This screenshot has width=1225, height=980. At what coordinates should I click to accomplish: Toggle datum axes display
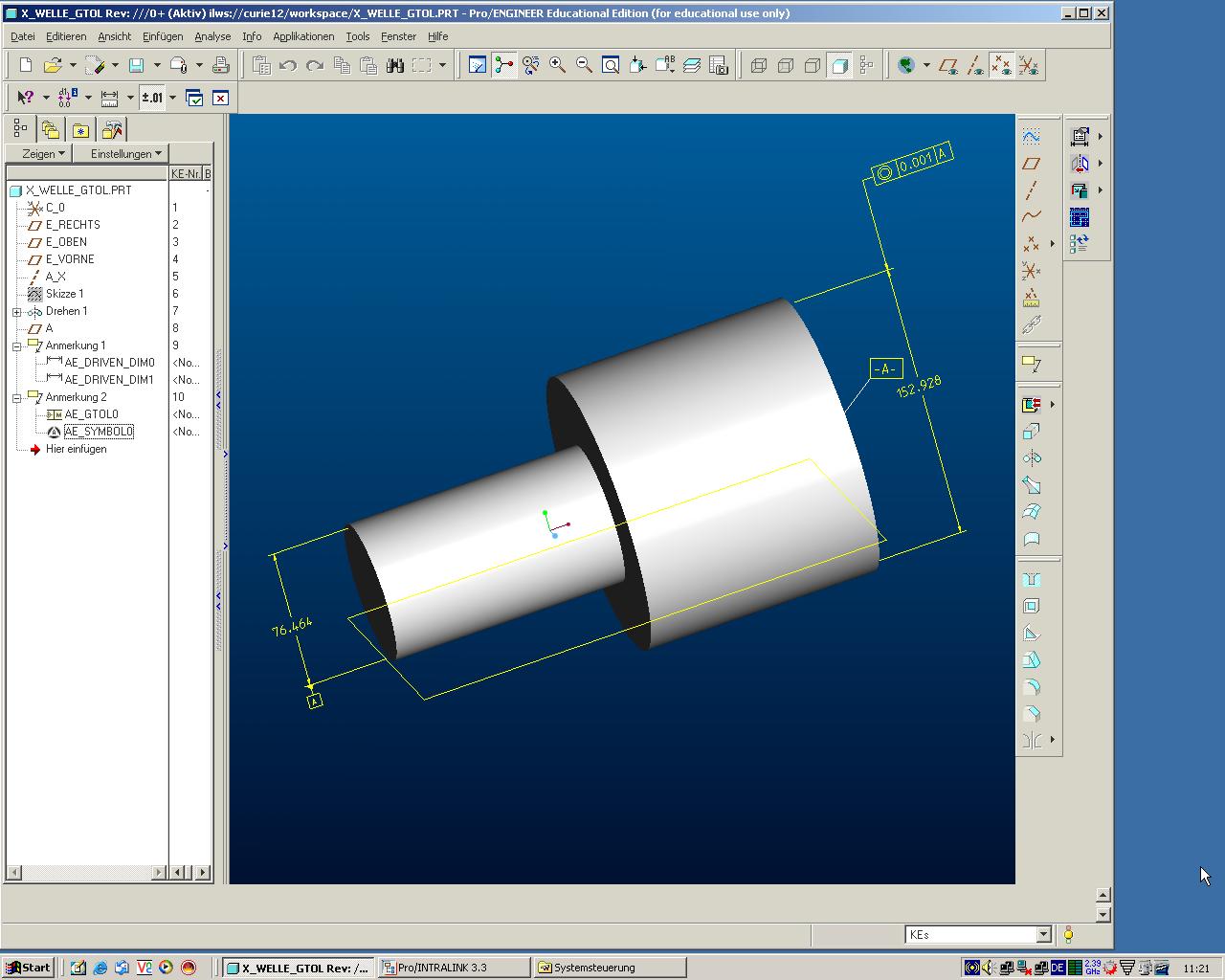[975, 65]
